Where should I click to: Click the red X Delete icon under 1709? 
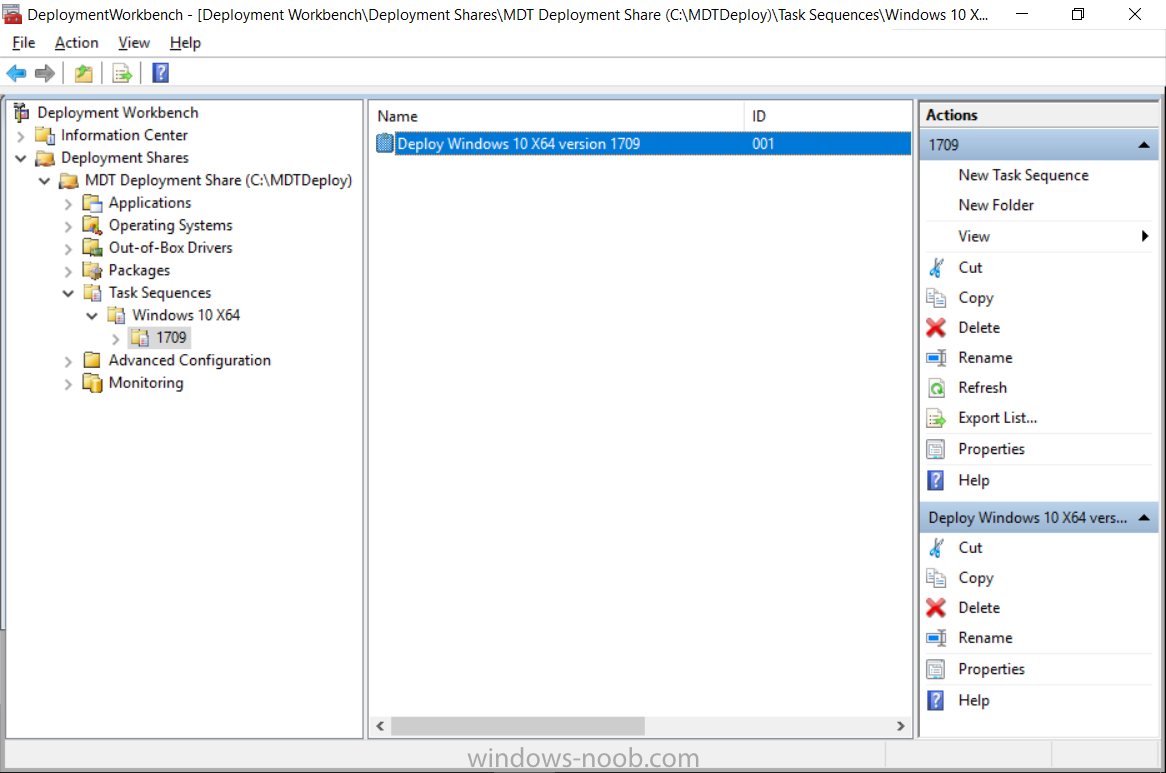coord(936,328)
